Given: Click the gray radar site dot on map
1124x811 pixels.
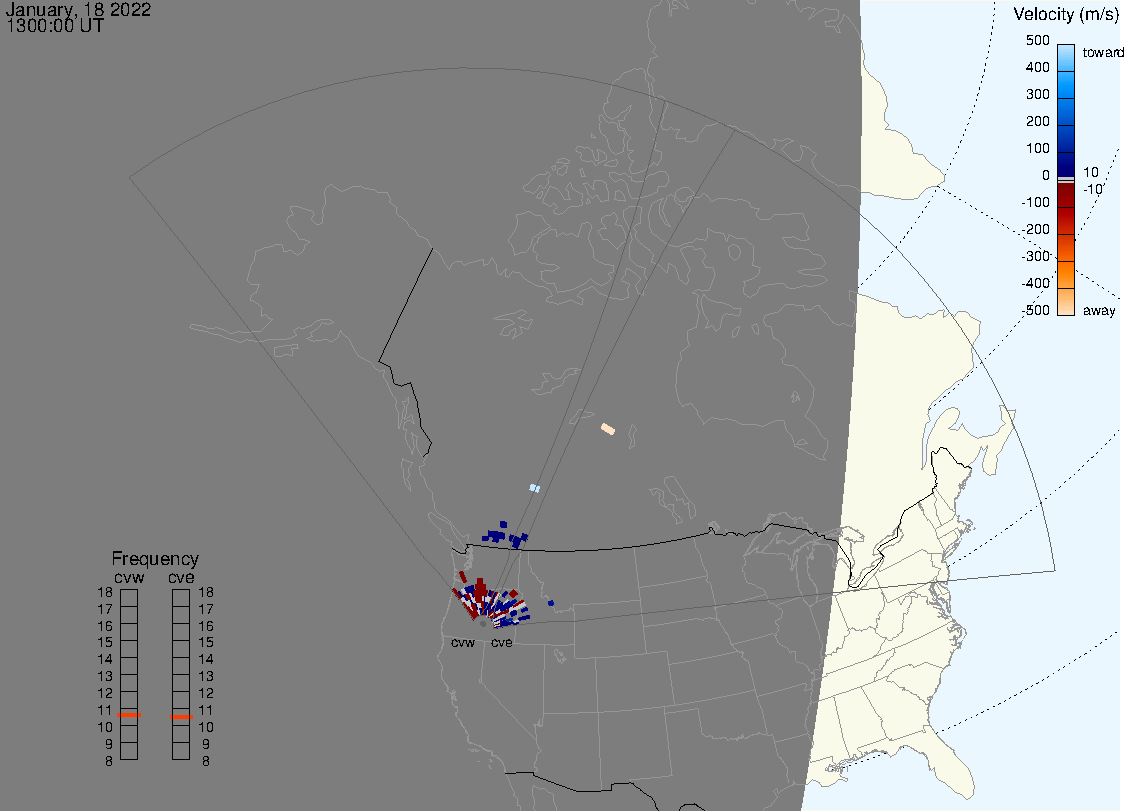Looking at the screenshot, I should point(483,624).
